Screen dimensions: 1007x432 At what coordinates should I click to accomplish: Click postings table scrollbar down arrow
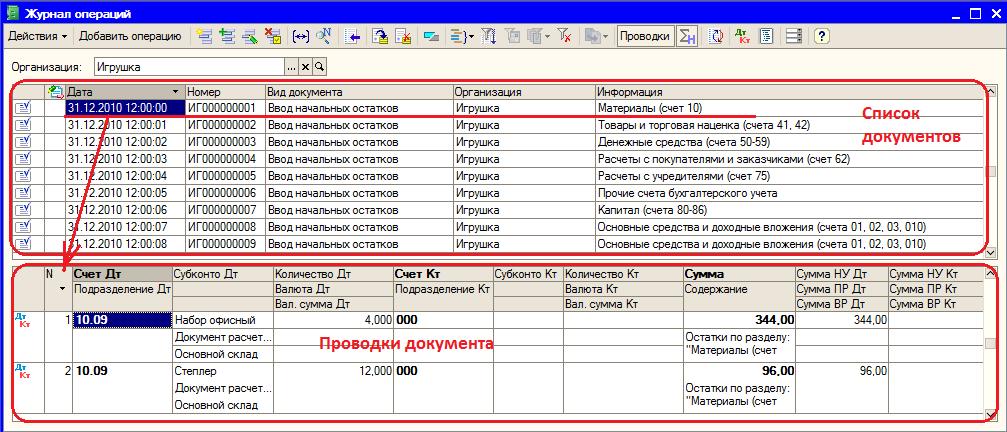pyautogui.click(x=991, y=416)
